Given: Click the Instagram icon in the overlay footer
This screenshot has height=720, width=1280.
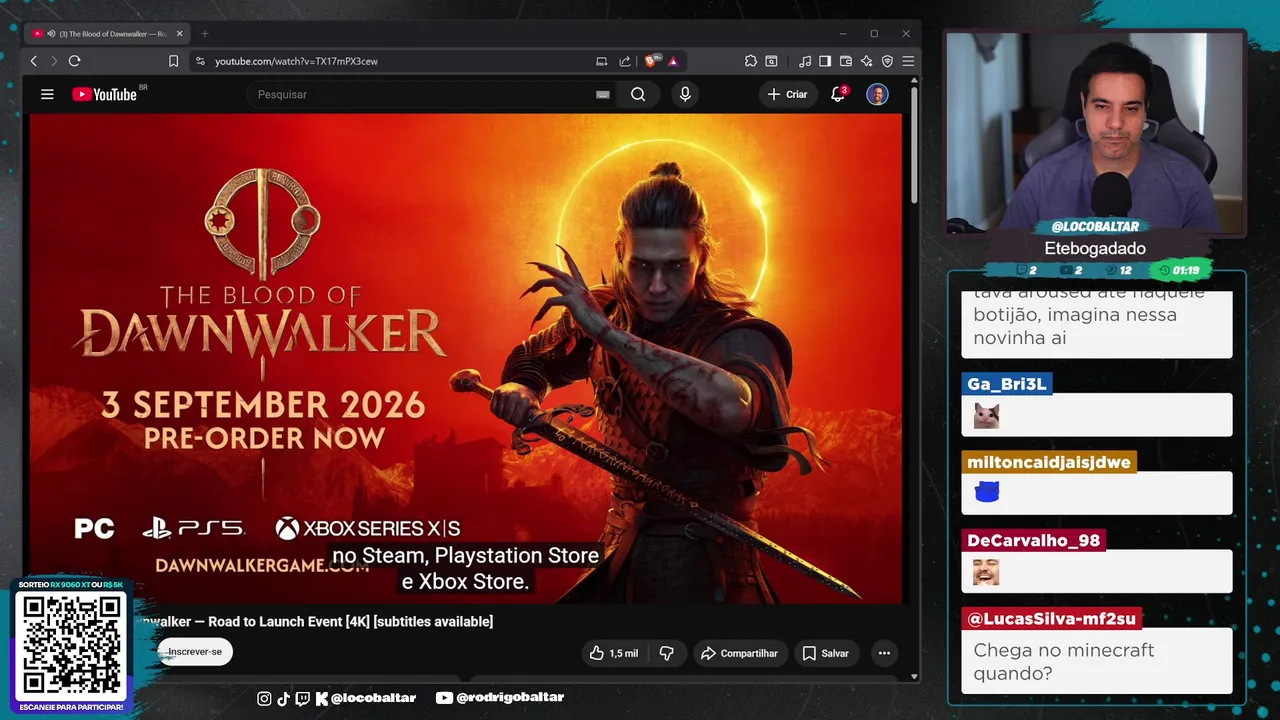Looking at the screenshot, I should (x=264, y=698).
